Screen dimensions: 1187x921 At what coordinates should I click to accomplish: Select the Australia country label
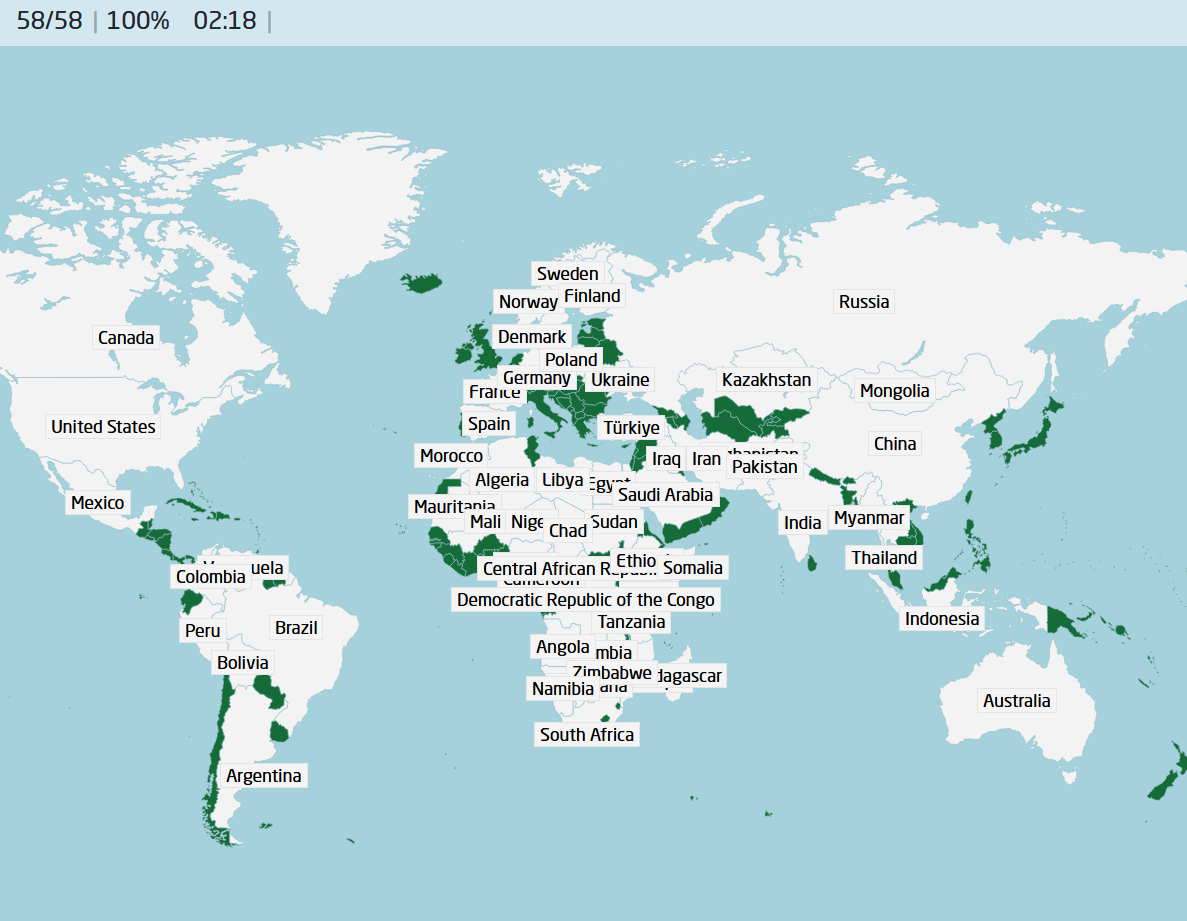pyautogui.click(x=1016, y=701)
